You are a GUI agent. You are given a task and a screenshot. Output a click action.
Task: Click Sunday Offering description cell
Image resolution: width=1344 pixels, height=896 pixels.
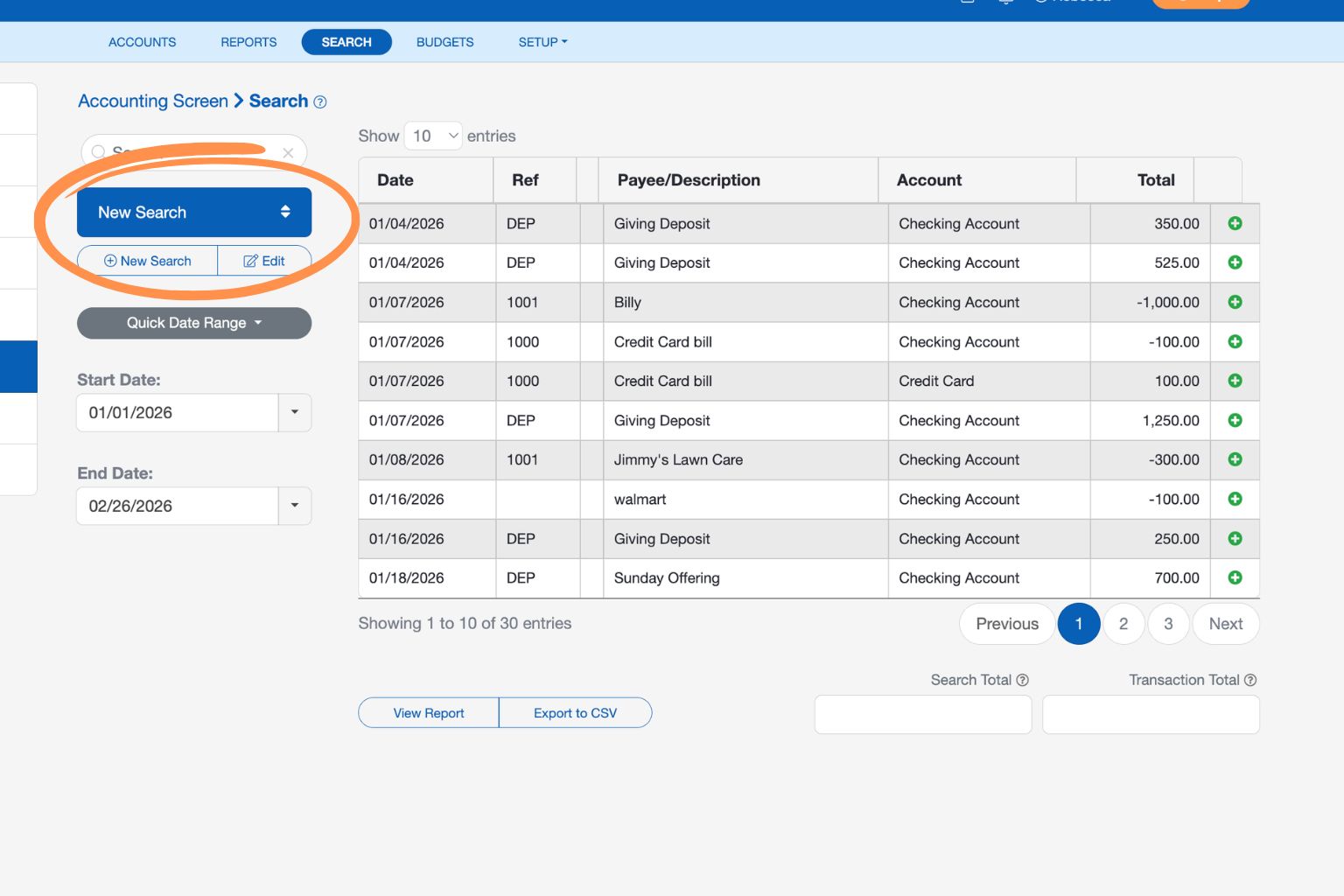click(x=745, y=577)
